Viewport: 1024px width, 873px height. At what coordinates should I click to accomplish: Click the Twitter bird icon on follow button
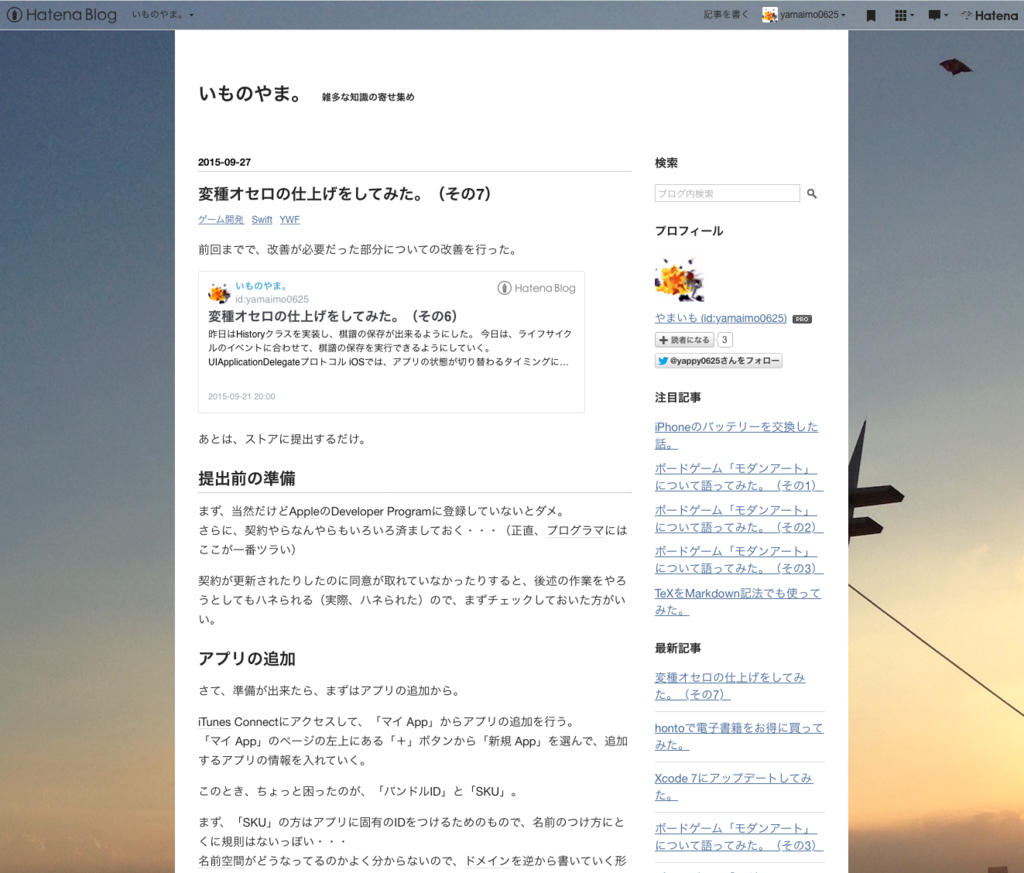[661, 360]
